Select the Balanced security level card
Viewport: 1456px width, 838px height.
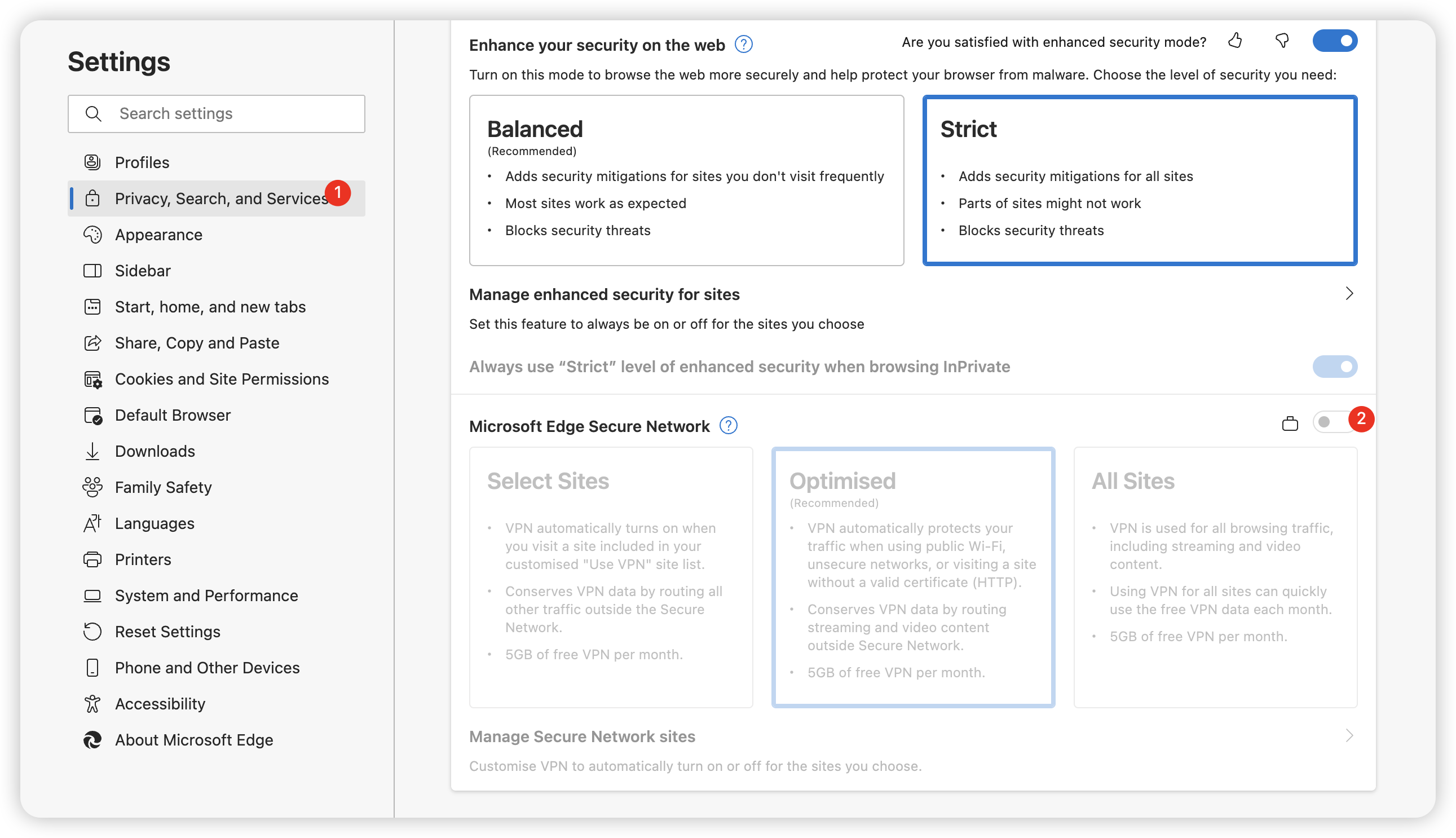686,180
